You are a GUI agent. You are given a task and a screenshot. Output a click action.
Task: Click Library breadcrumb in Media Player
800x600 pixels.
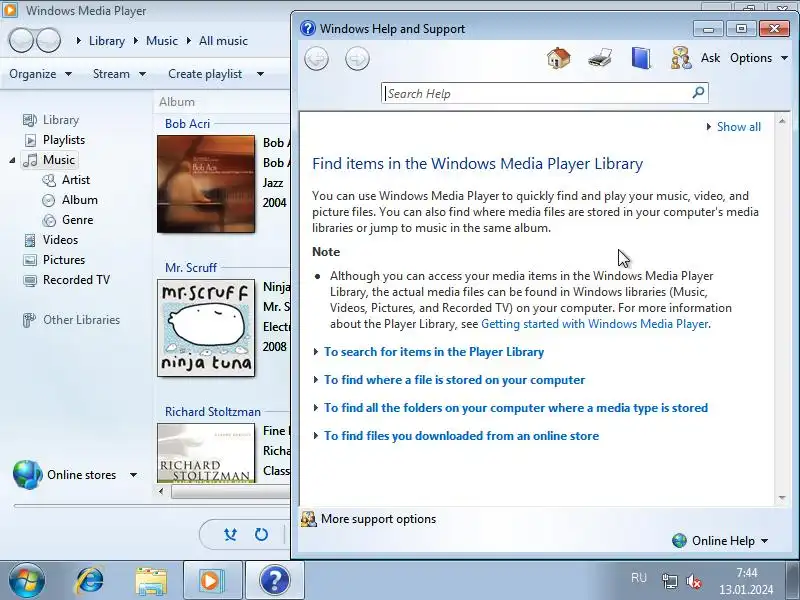(x=107, y=41)
